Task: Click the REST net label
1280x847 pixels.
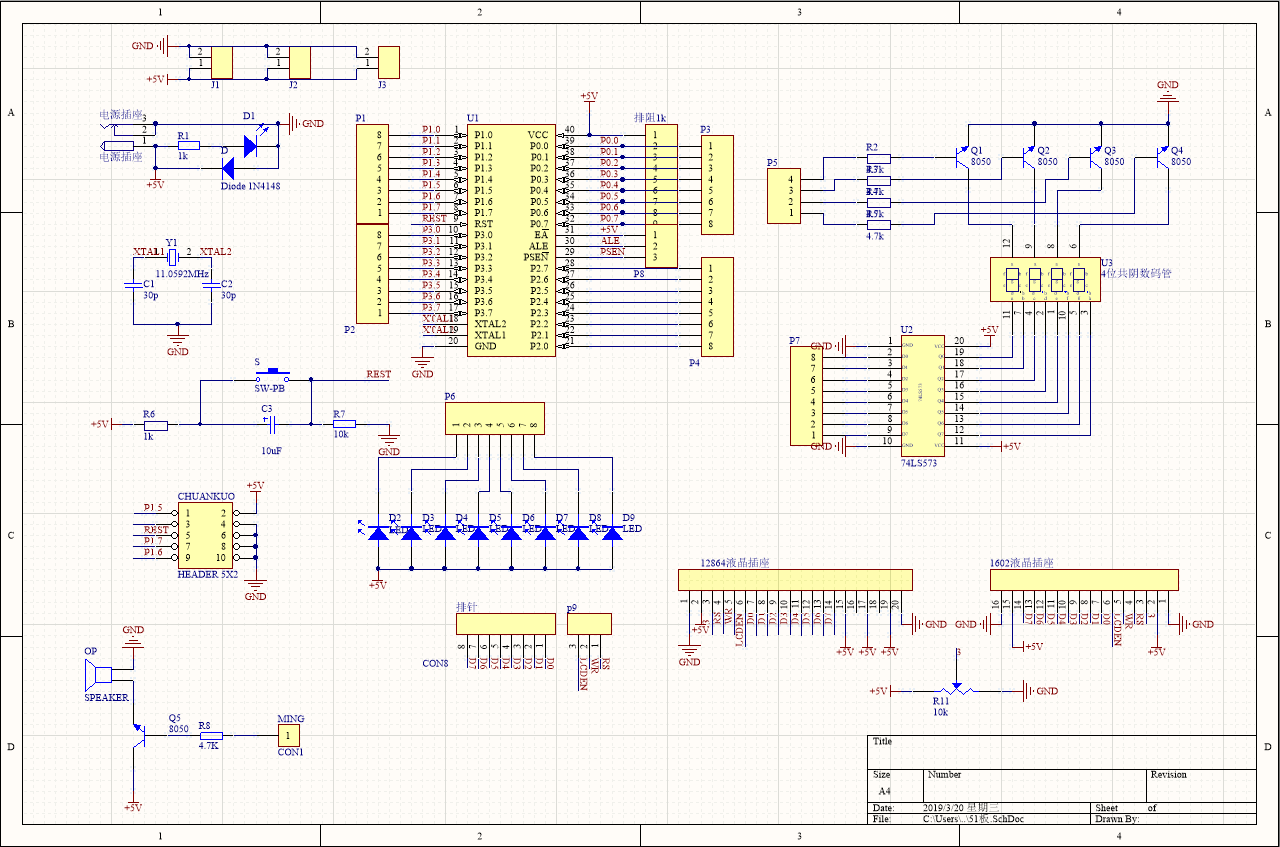Action: [379, 374]
